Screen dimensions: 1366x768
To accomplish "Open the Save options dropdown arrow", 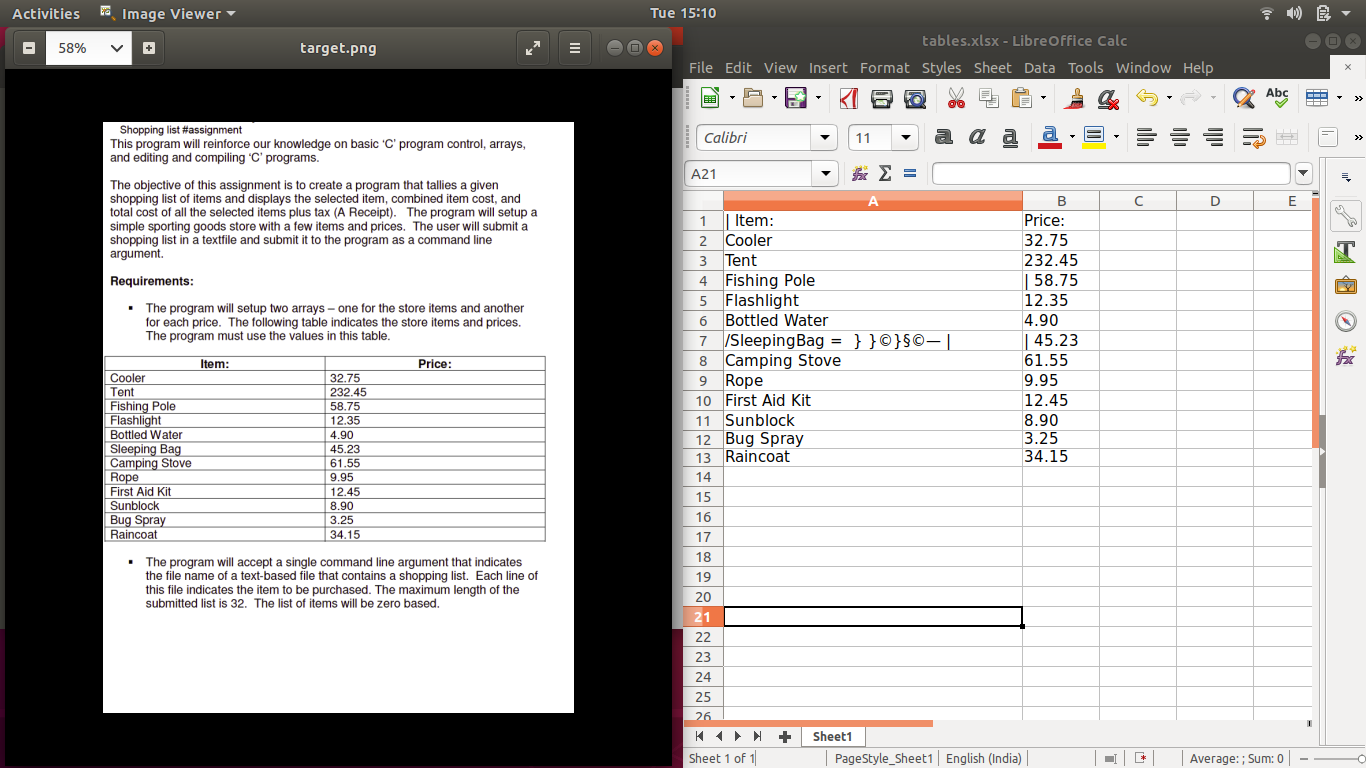I will [x=817, y=98].
